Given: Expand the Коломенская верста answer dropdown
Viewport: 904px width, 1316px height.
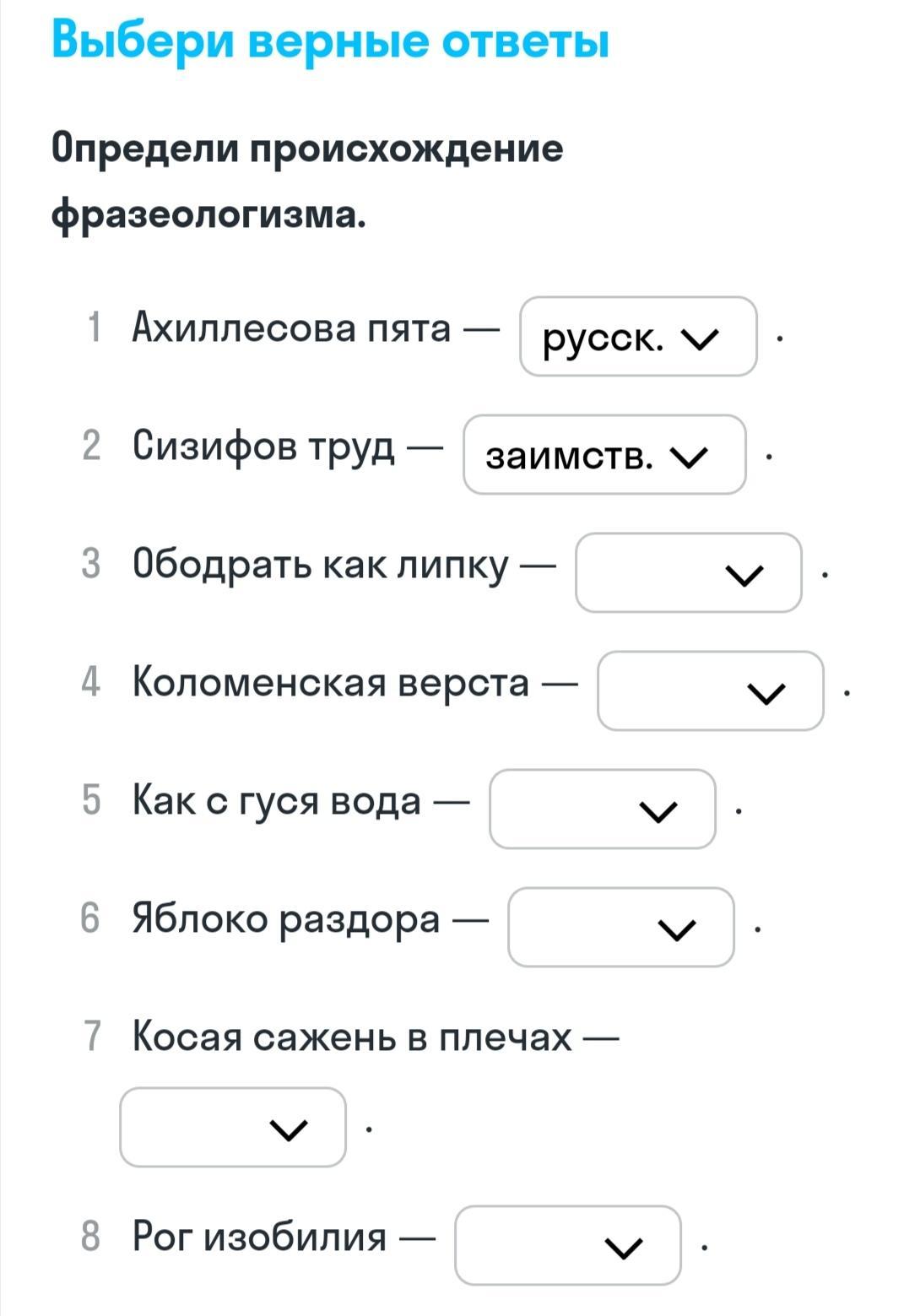Looking at the screenshot, I should [x=710, y=691].
